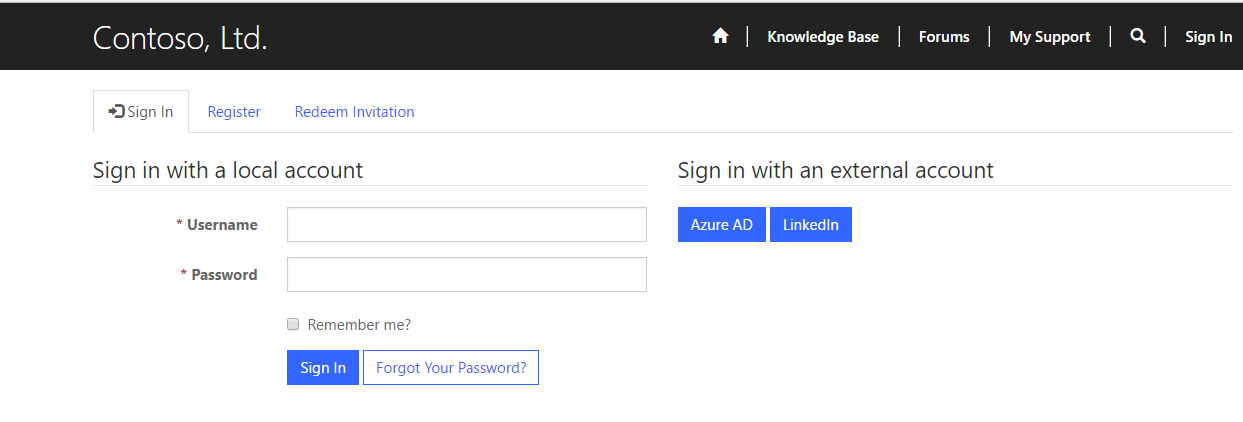Image resolution: width=1243 pixels, height=422 pixels.
Task: Click Forgot Your Password? button
Action: click(x=451, y=367)
